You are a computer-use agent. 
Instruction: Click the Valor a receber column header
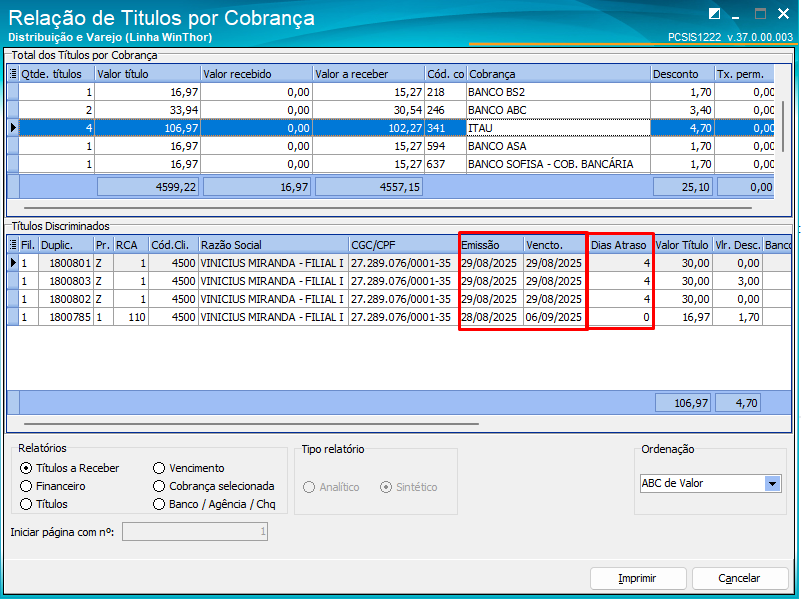[369, 74]
